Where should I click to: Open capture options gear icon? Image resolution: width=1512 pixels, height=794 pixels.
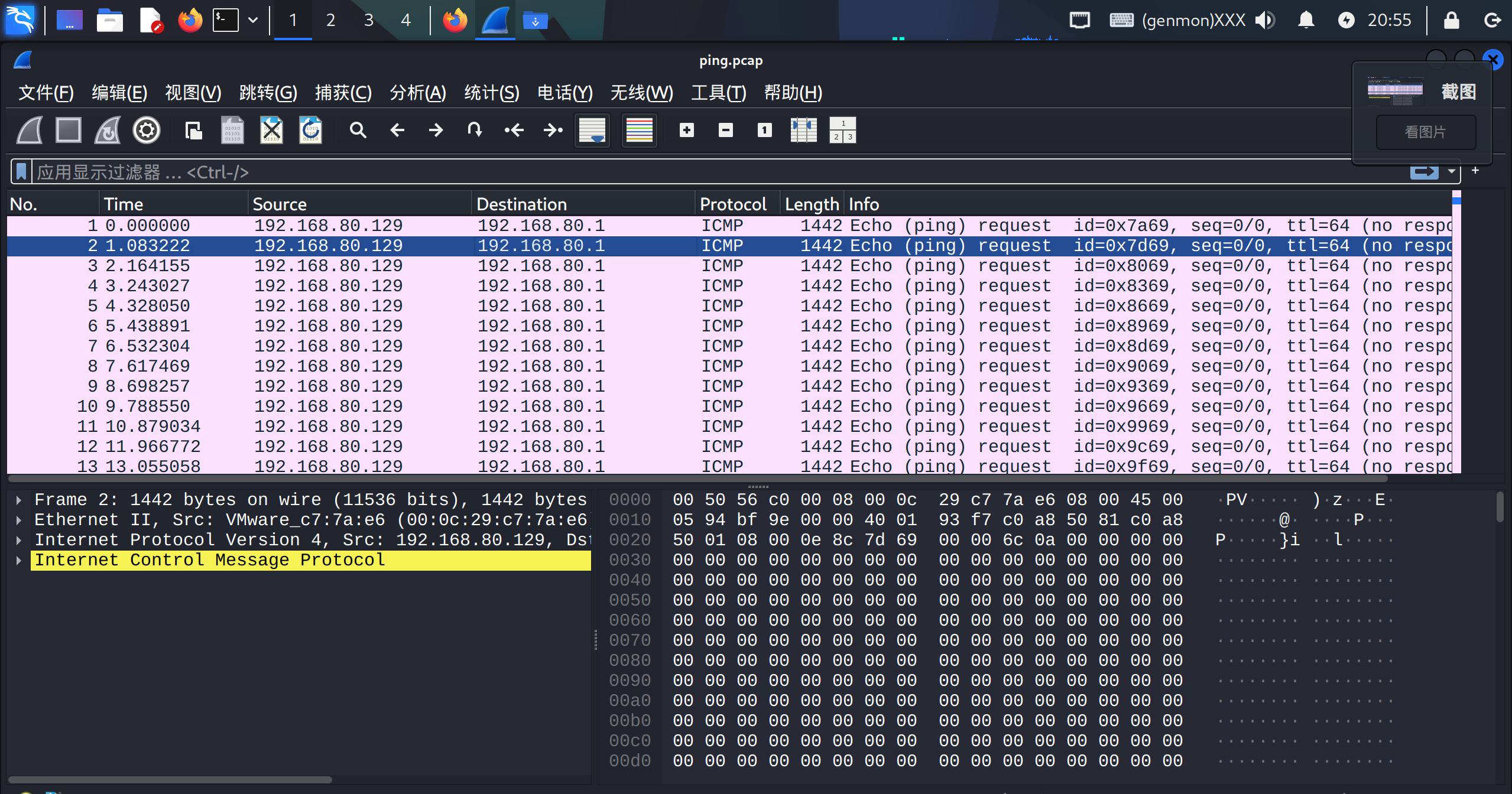(x=147, y=130)
